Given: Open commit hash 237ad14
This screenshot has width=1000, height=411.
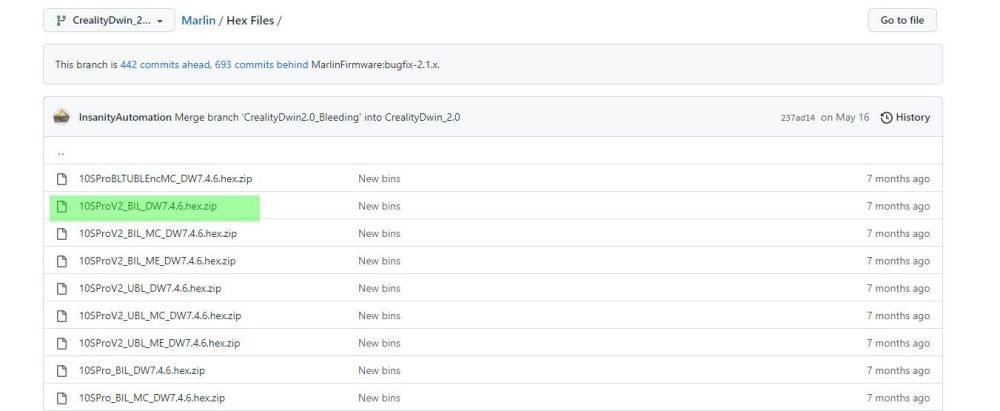Looking at the screenshot, I should tap(797, 118).
